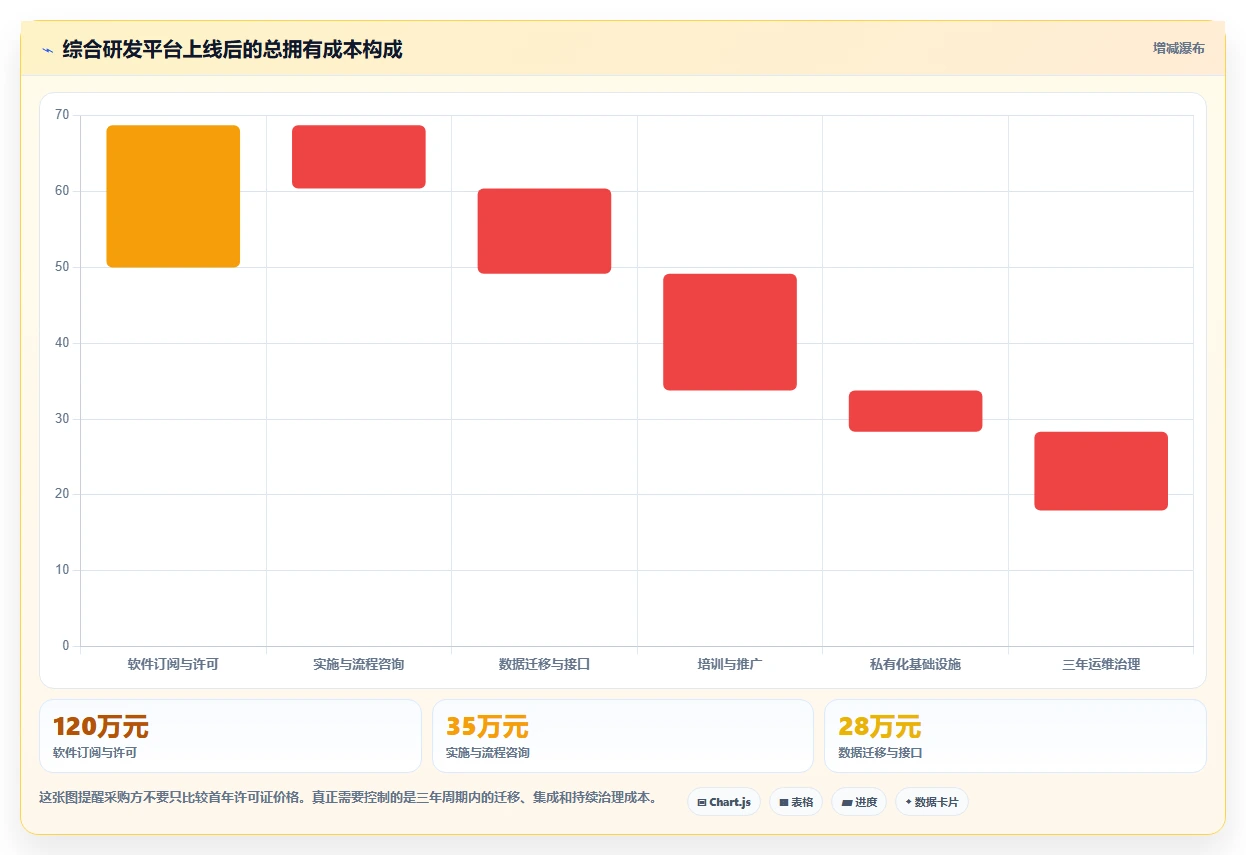This screenshot has width=1246, height=855.
Task: Click the footnote text starting 这张图提醒采购方
Action: click(x=348, y=797)
